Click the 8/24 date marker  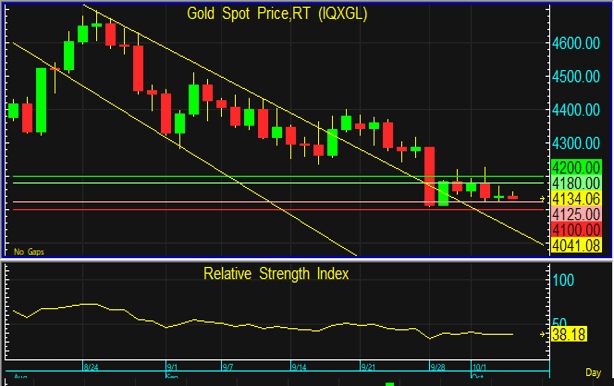coord(91,367)
